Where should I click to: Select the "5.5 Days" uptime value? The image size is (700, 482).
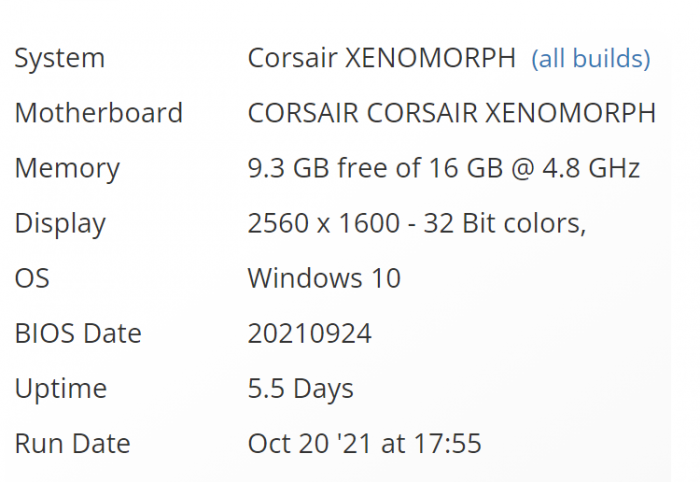300,388
